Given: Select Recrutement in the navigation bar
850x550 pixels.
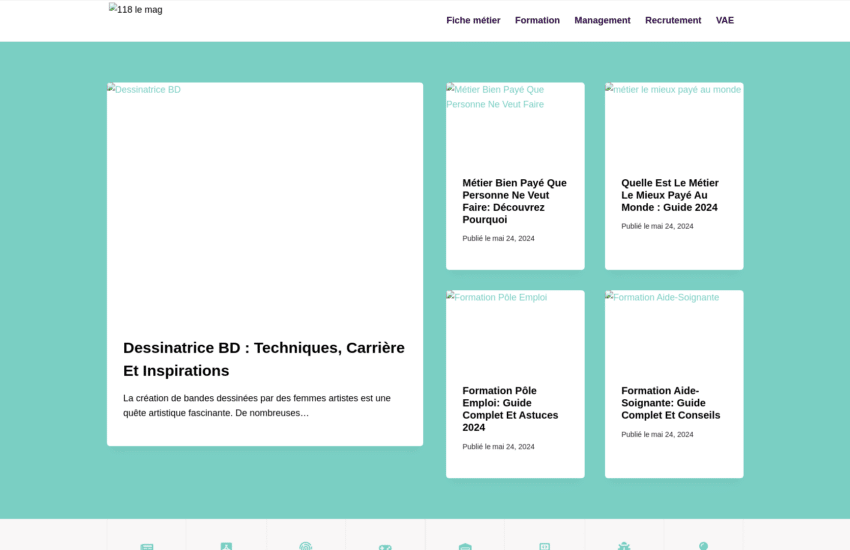Looking at the screenshot, I should (673, 20).
